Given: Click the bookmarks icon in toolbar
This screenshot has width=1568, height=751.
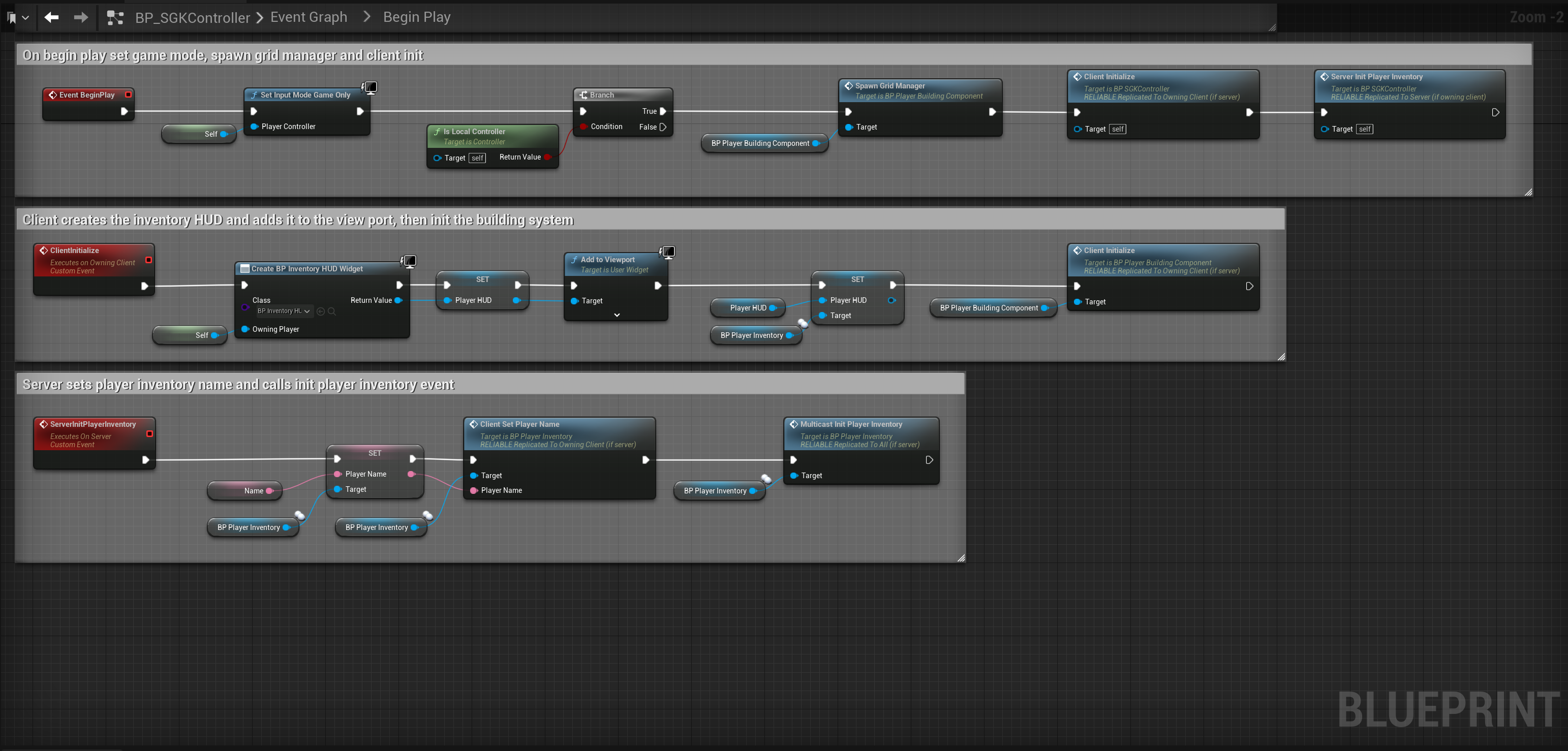Looking at the screenshot, I should pyautogui.click(x=12, y=18).
